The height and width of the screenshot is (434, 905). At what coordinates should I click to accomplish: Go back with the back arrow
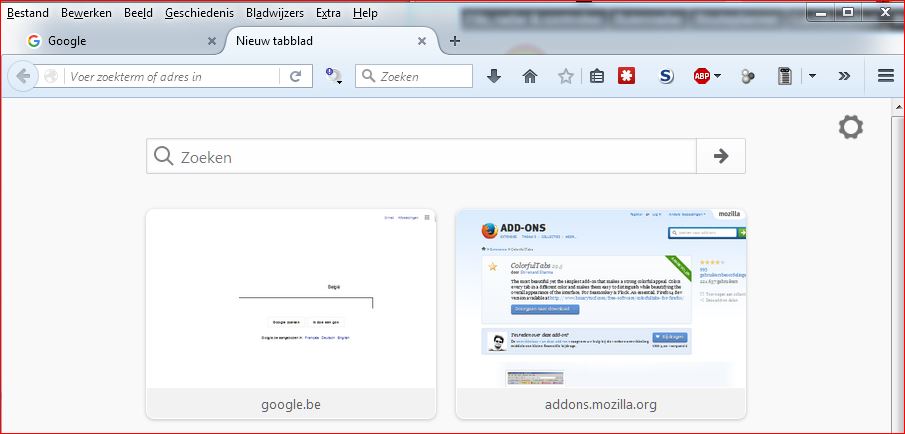tap(23, 76)
